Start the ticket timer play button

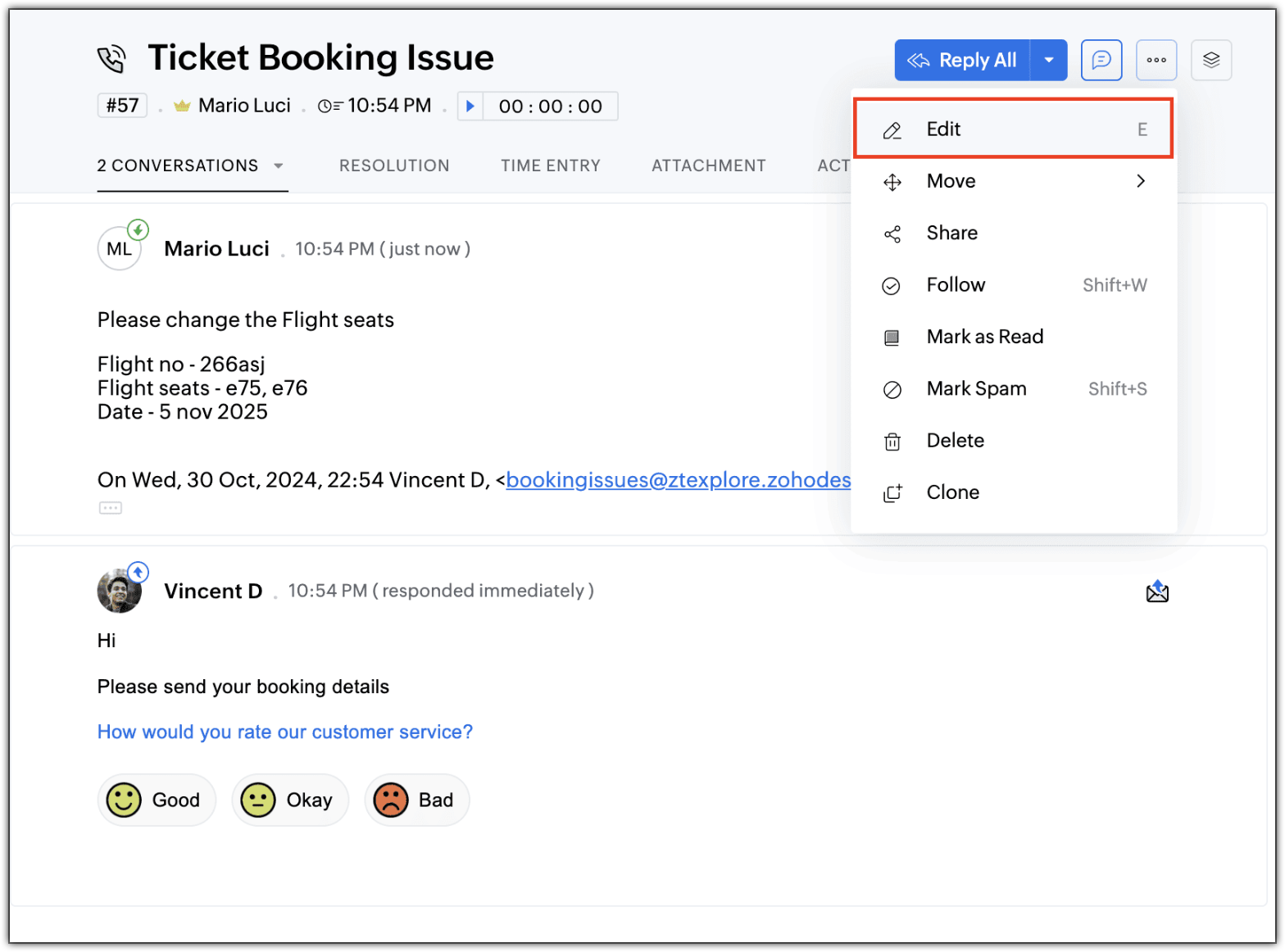470,106
